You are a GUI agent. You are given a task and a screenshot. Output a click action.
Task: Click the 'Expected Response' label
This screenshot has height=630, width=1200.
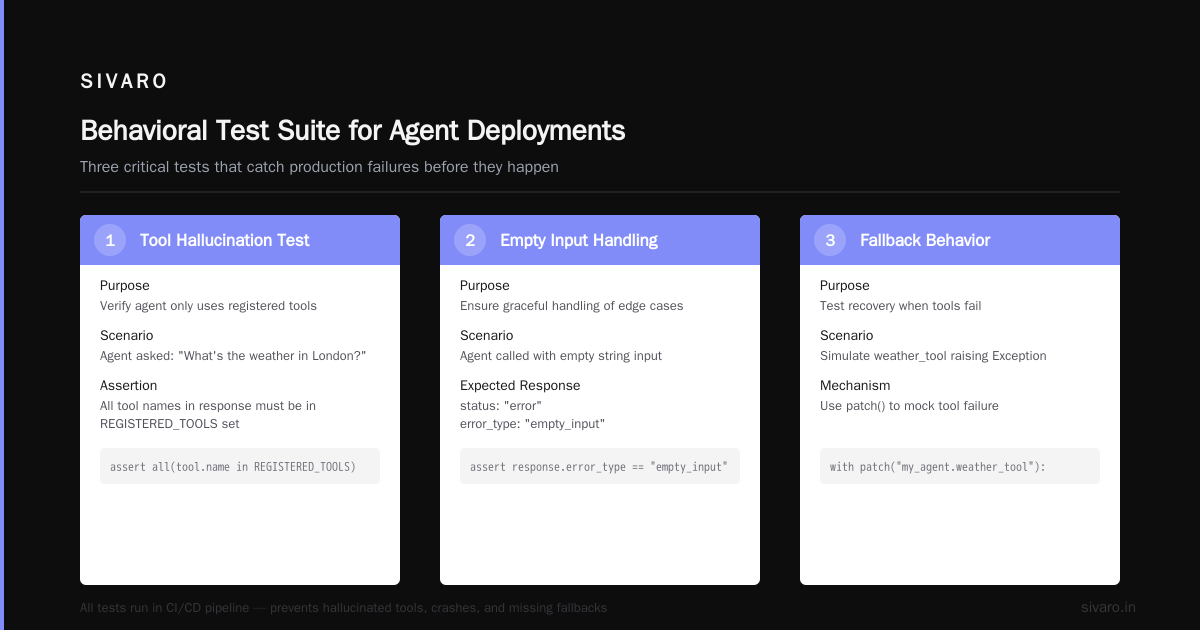click(520, 385)
